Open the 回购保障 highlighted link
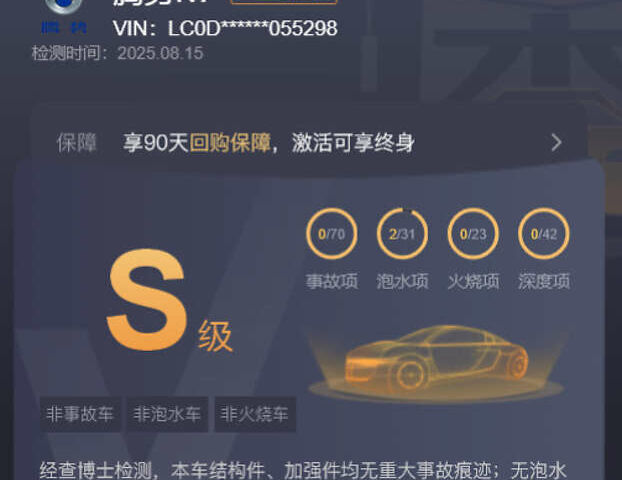 click(x=230, y=143)
